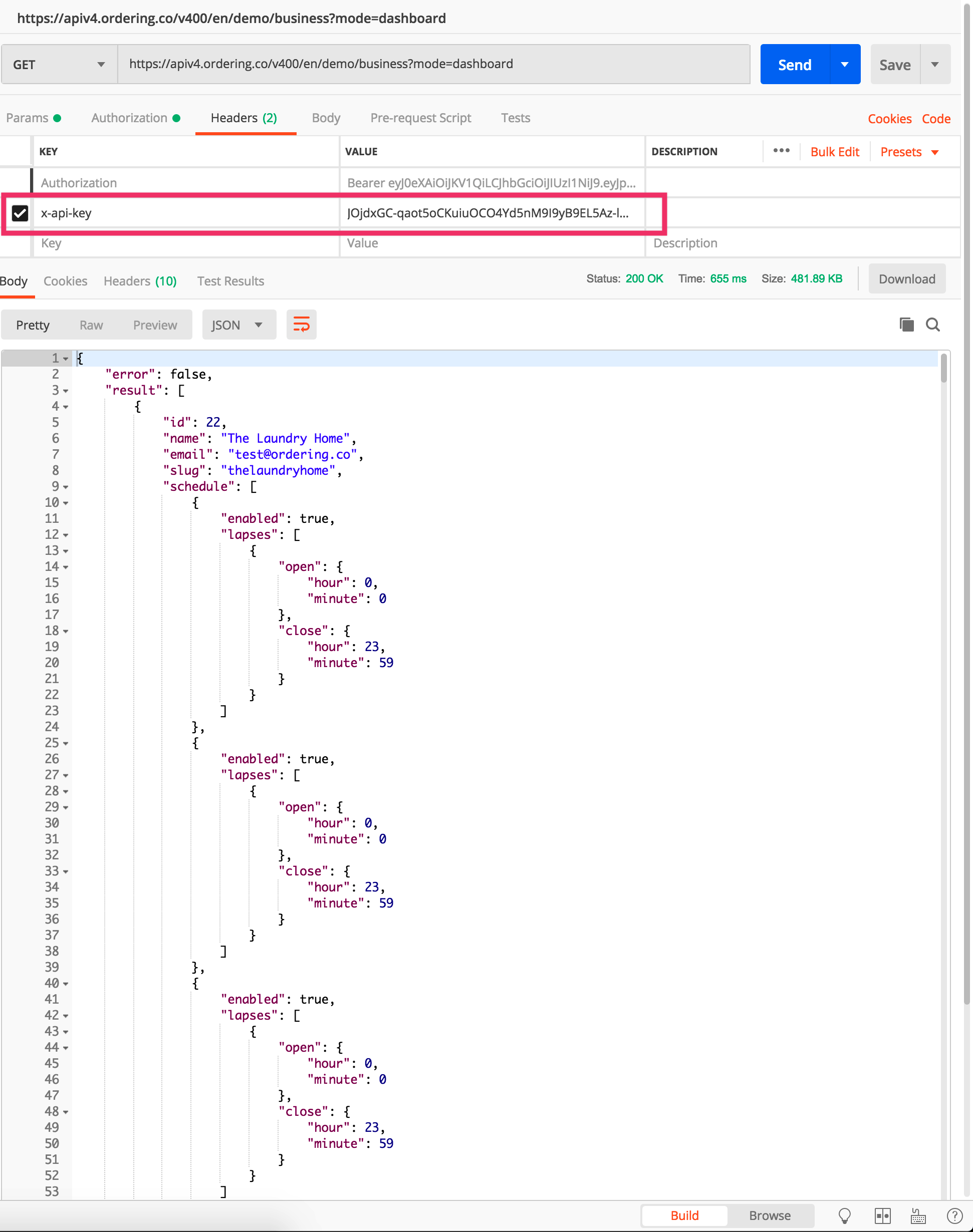Select the Raw response view
This screenshot has width=973, height=1232.
click(91, 325)
